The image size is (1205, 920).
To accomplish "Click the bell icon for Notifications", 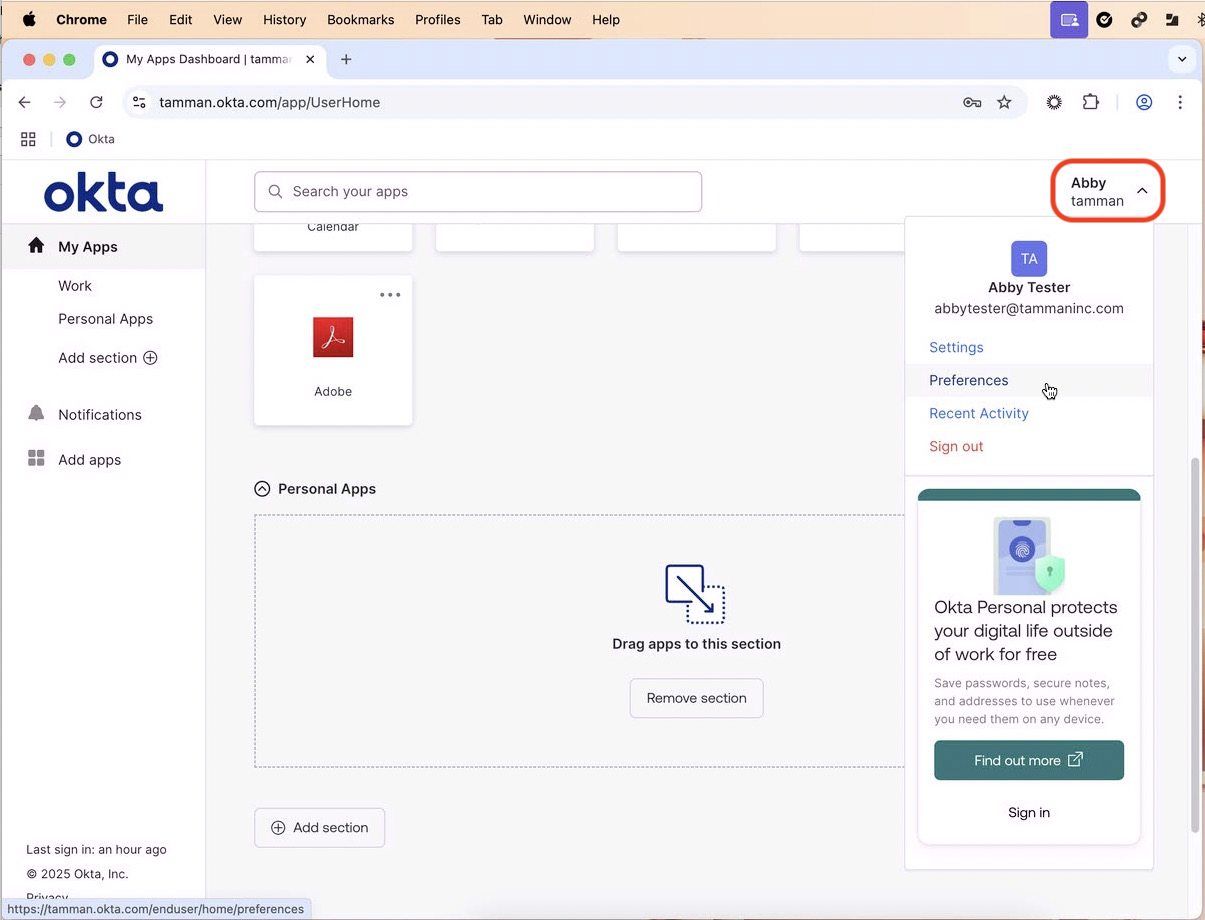I will pos(36,413).
